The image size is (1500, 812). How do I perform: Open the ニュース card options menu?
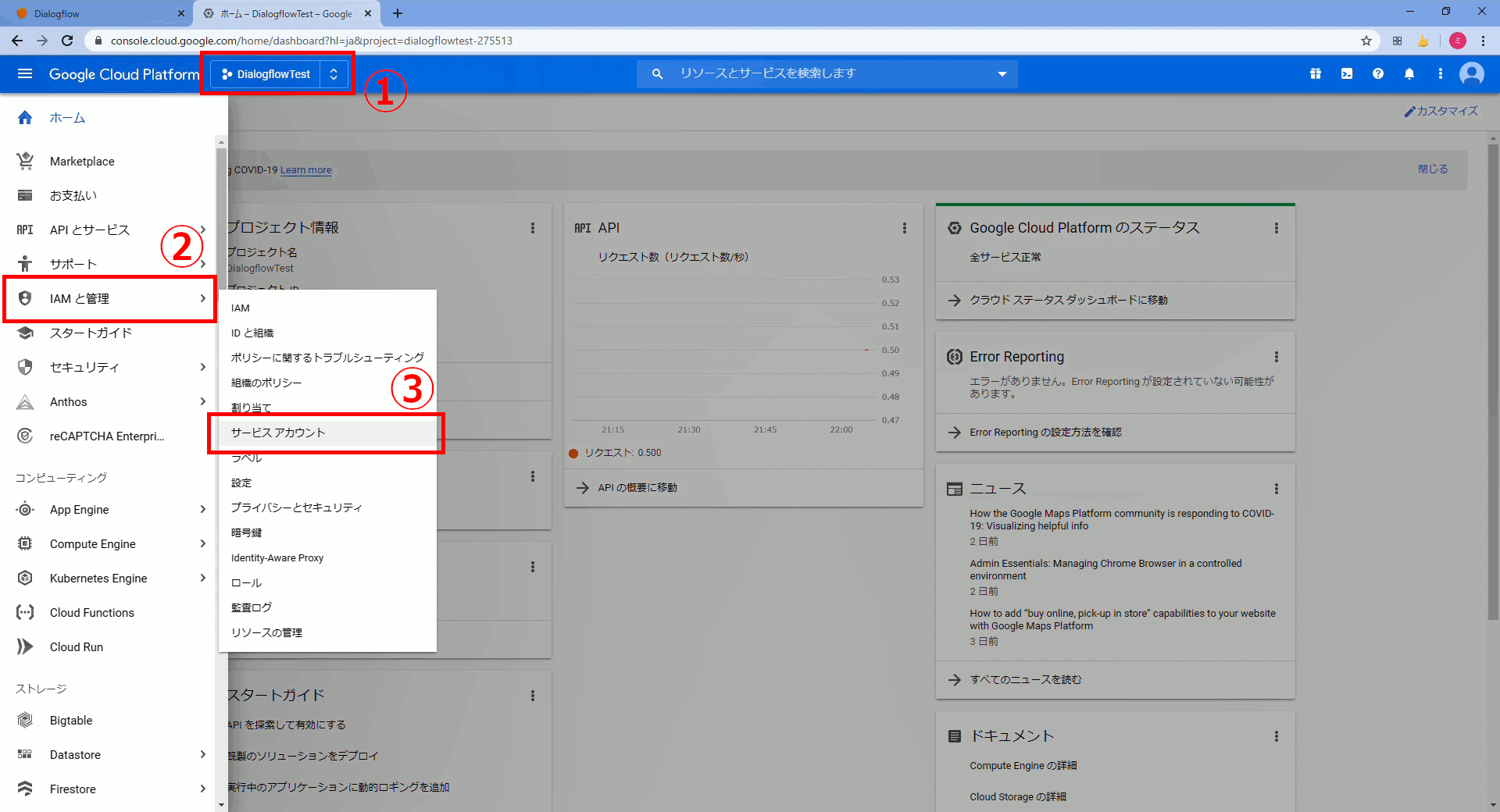click(1277, 489)
